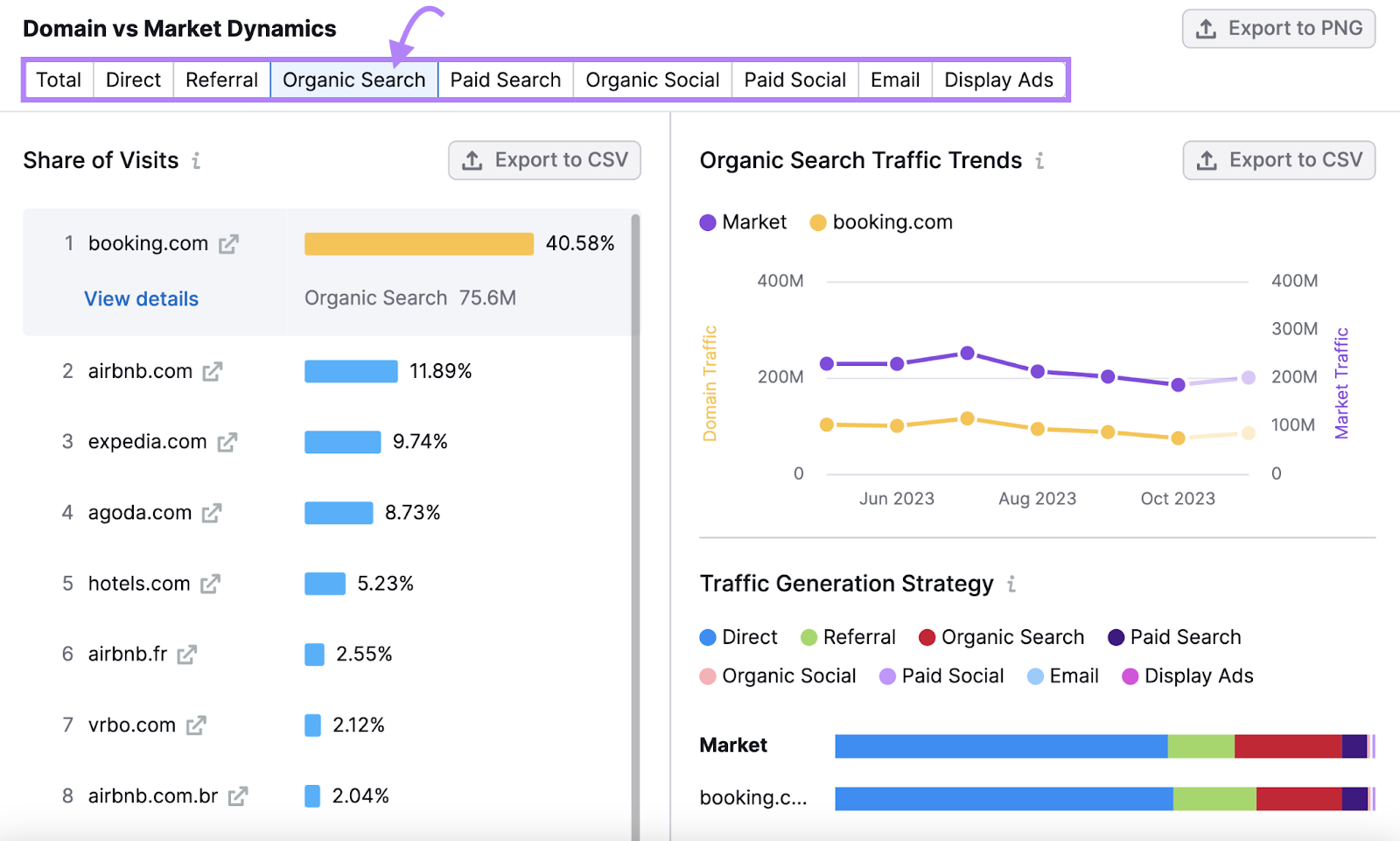Click expedia.com 9.74% share bar
The height and width of the screenshot is (841, 1400).
pos(342,442)
